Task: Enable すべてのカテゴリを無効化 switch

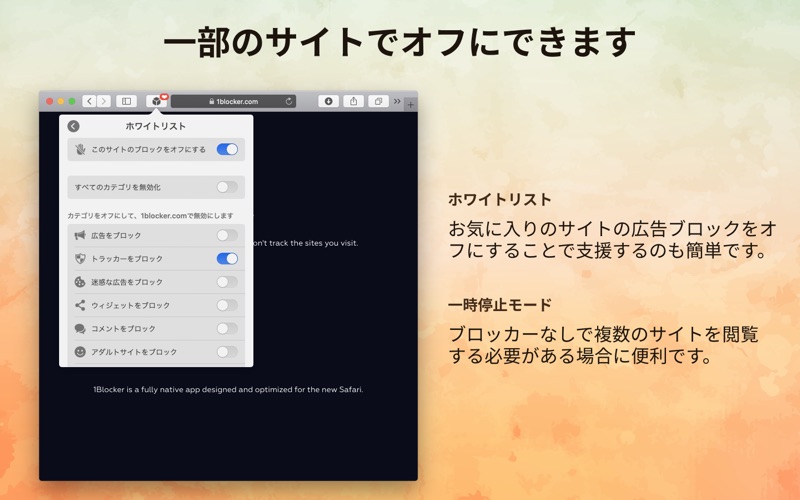Action: (227, 187)
